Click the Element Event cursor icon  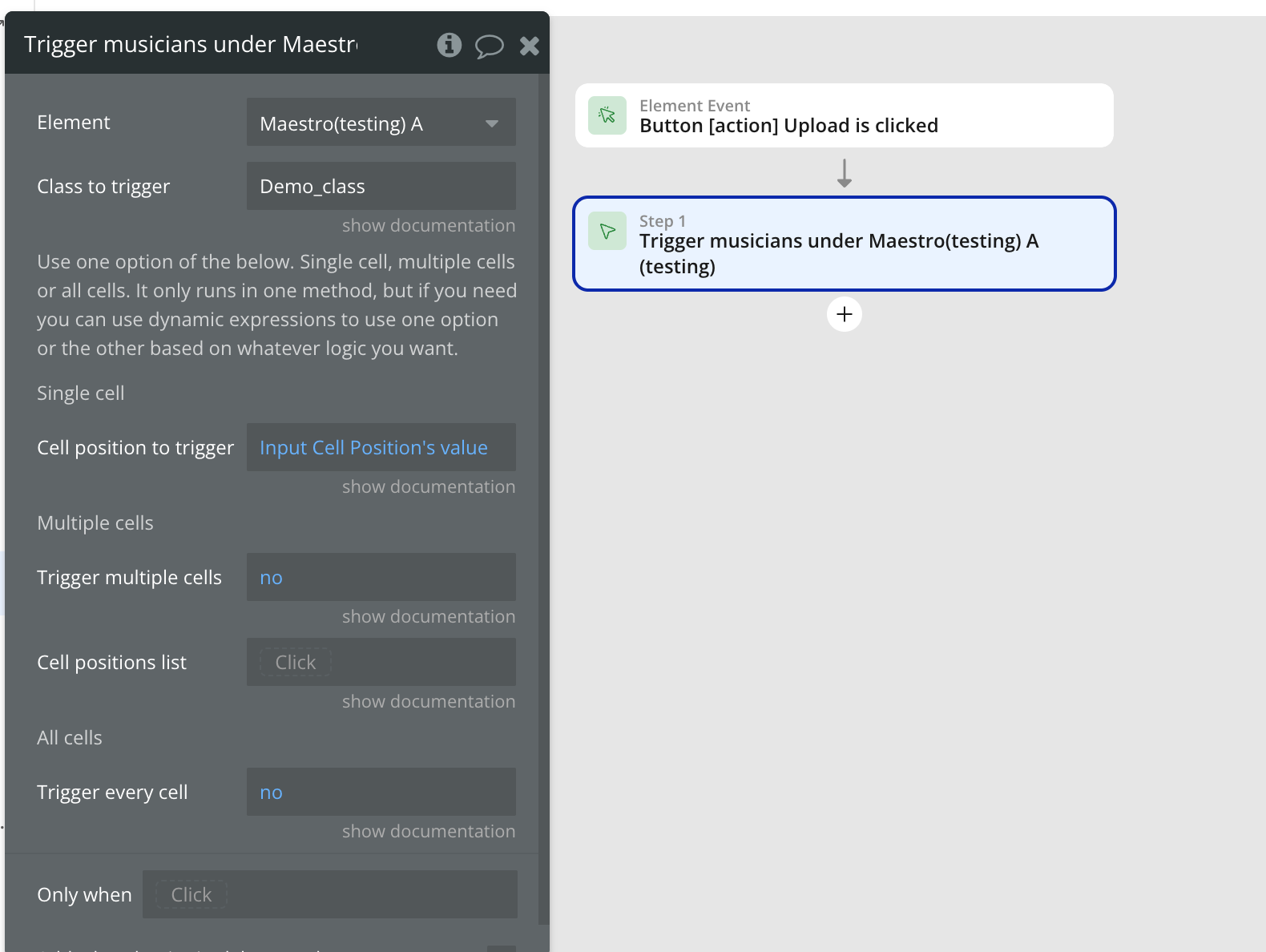click(607, 115)
